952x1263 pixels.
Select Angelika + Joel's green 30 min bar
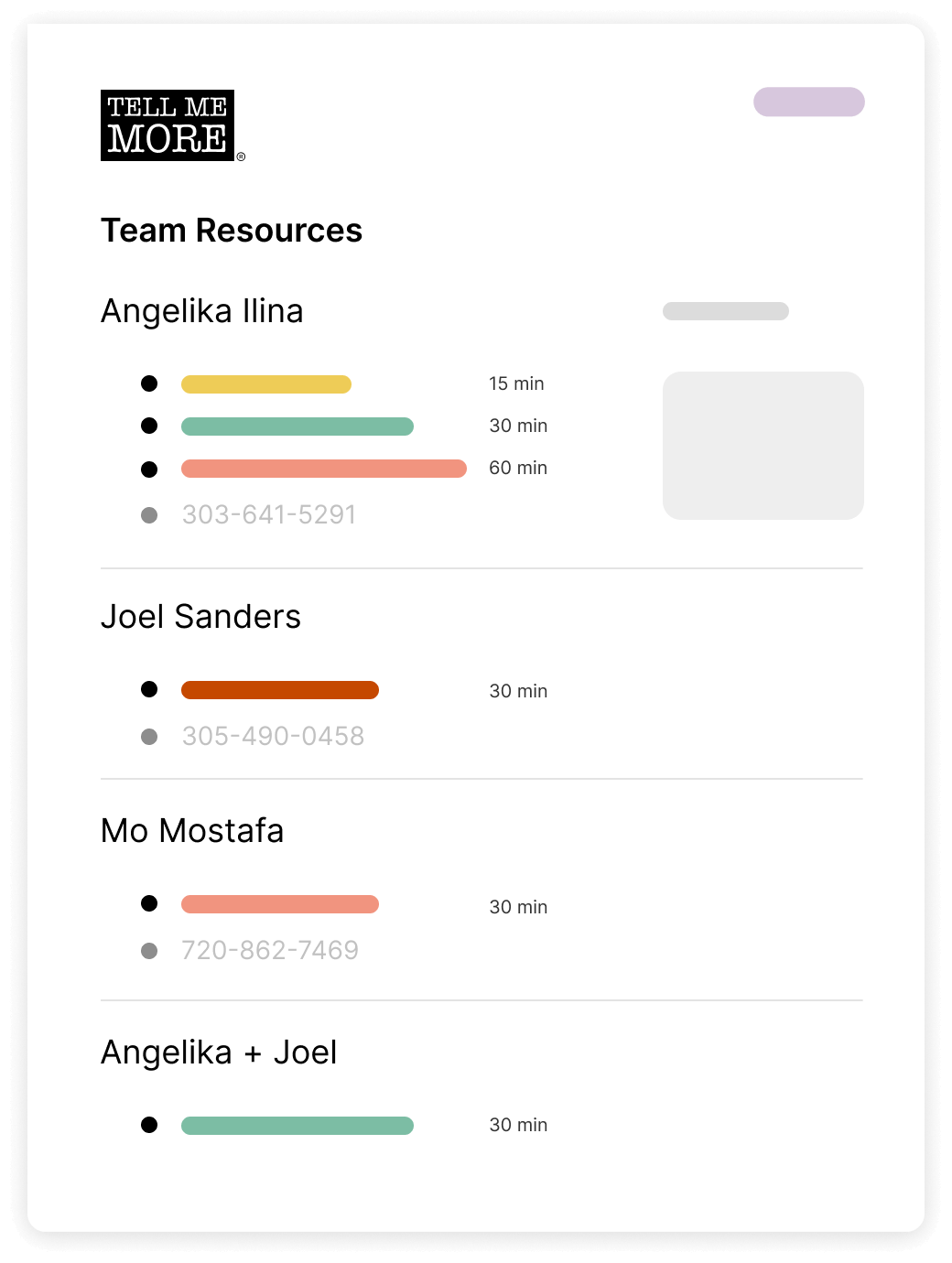(x=297, y=1126)
